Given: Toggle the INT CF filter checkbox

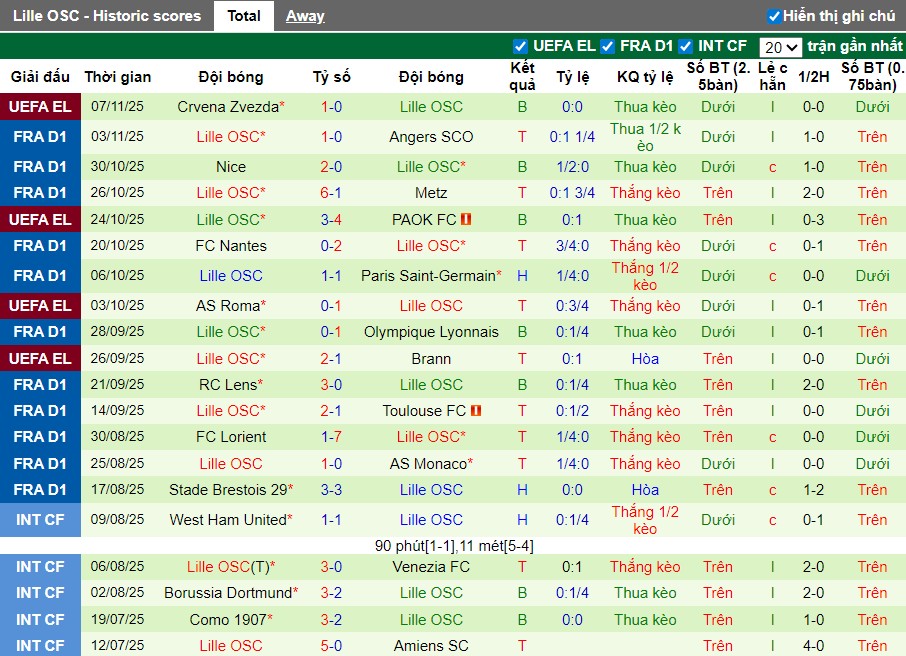Looking at the screenshot, I should (x=685, y=46).
